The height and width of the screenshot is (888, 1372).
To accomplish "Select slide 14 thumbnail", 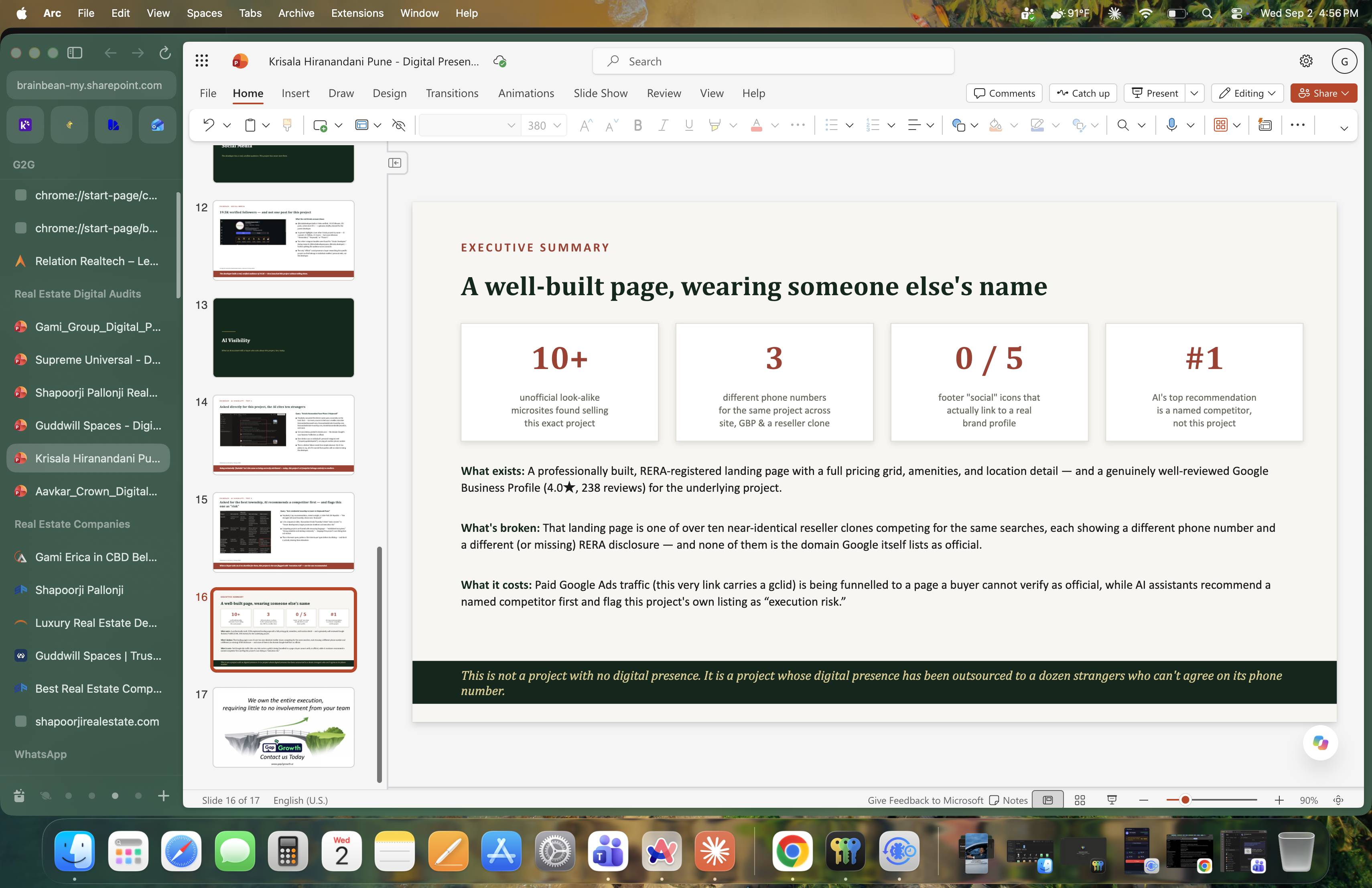I will 284,434.
